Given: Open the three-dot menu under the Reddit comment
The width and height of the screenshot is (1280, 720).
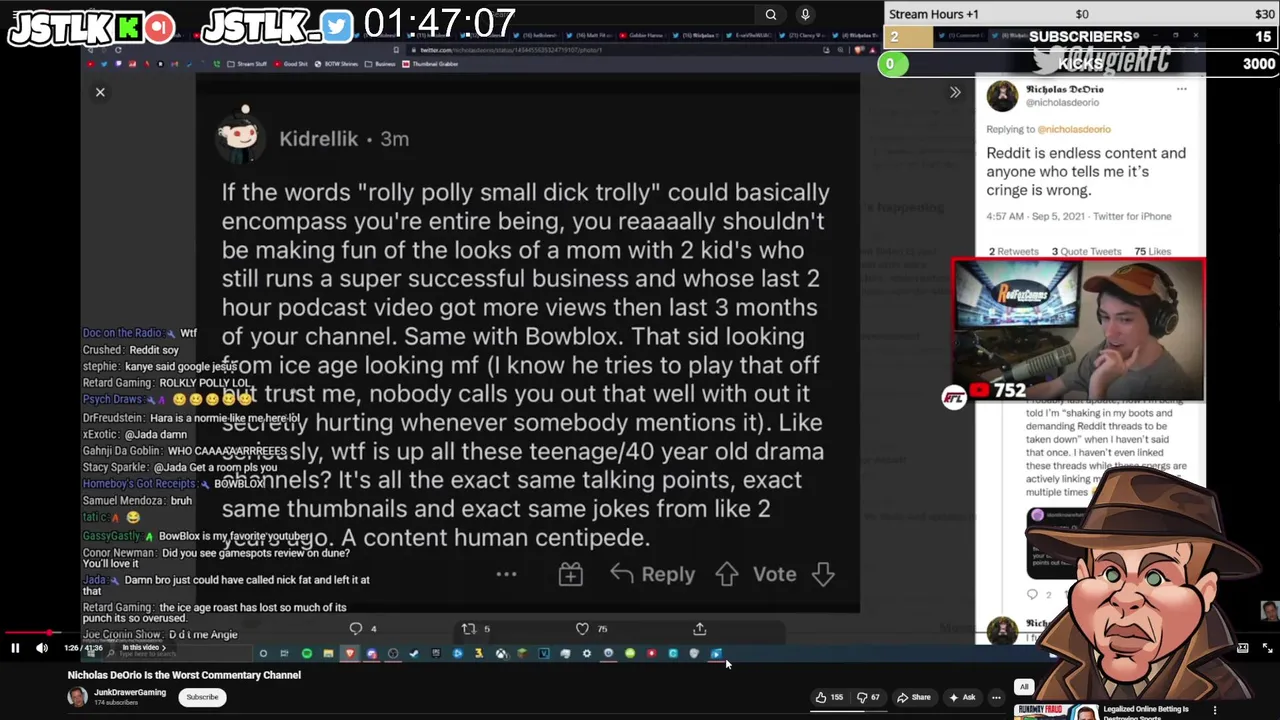Looking at the screenshot, I should pos(506,574).
